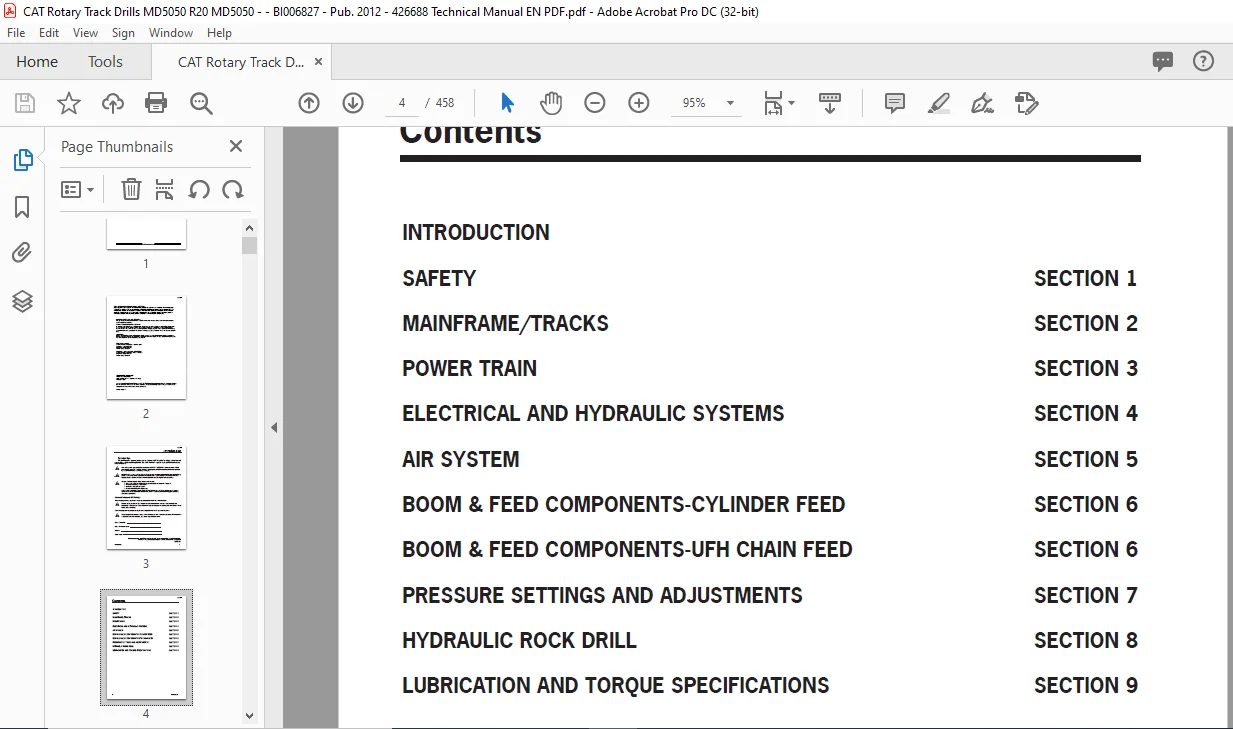Open the Help question mark icon

(x=1204, y=61)
